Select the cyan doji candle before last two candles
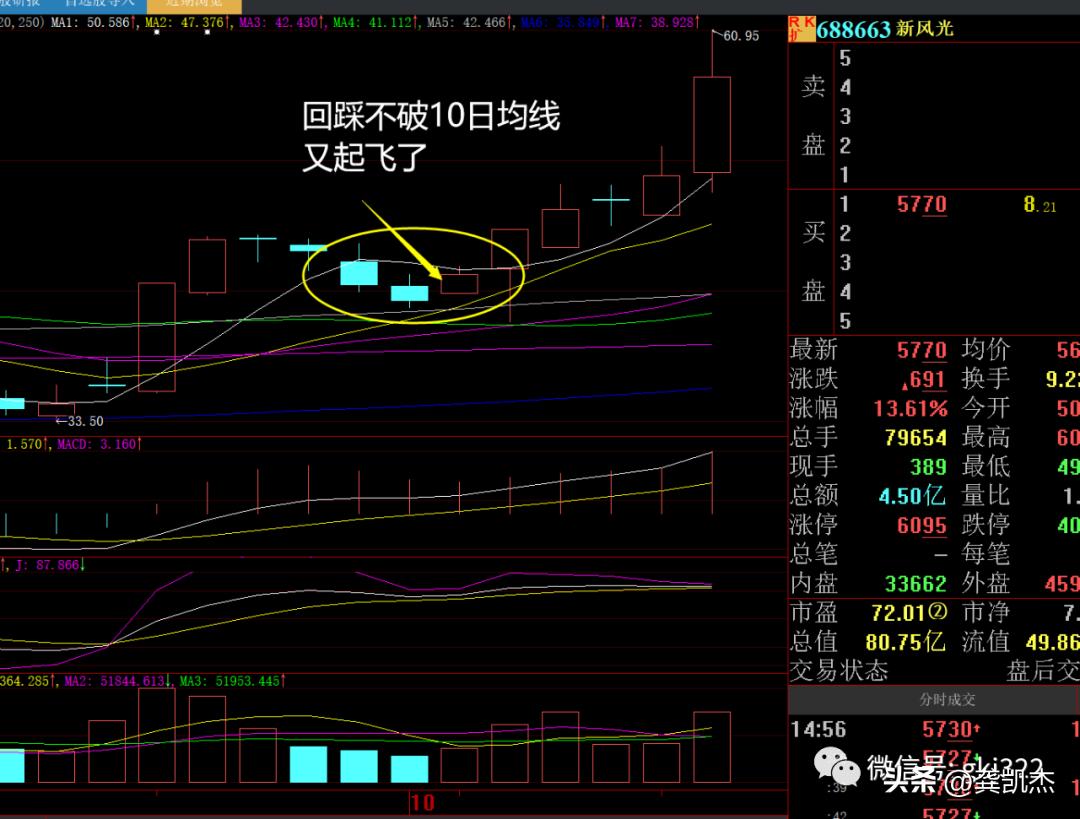This screenshot has width=1080, height=819. click(x=611, y=200)
